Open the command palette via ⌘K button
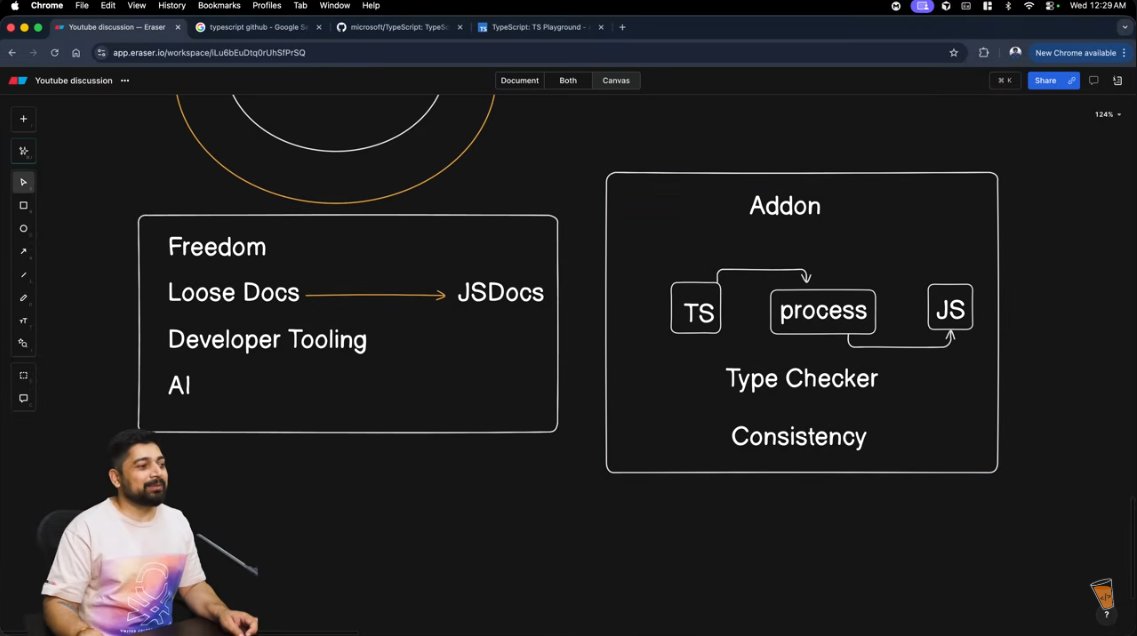The width and height of the screenshot is (1137, 636). 1004,80
